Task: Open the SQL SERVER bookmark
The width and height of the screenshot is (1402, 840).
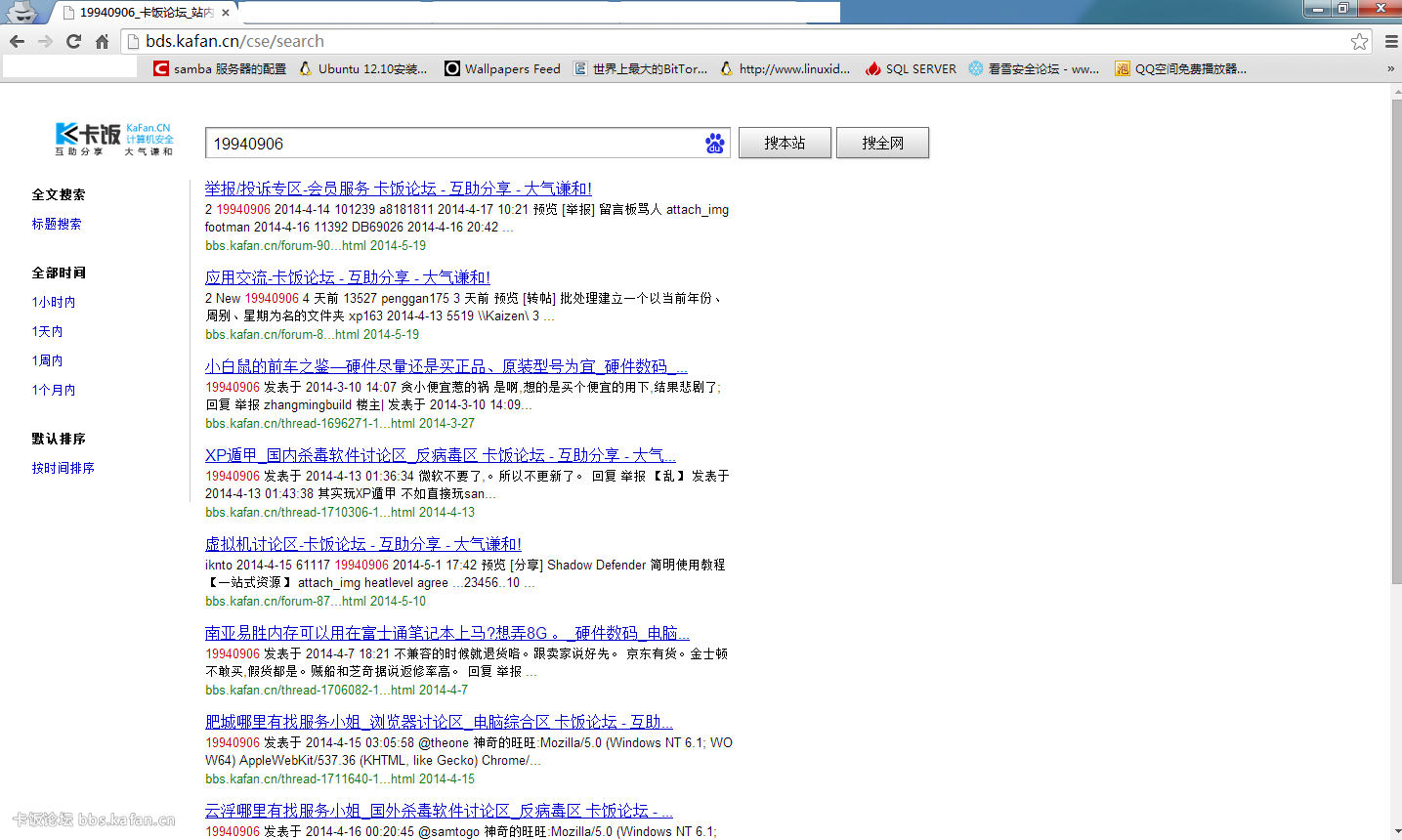Action: (x=911, y=68)
